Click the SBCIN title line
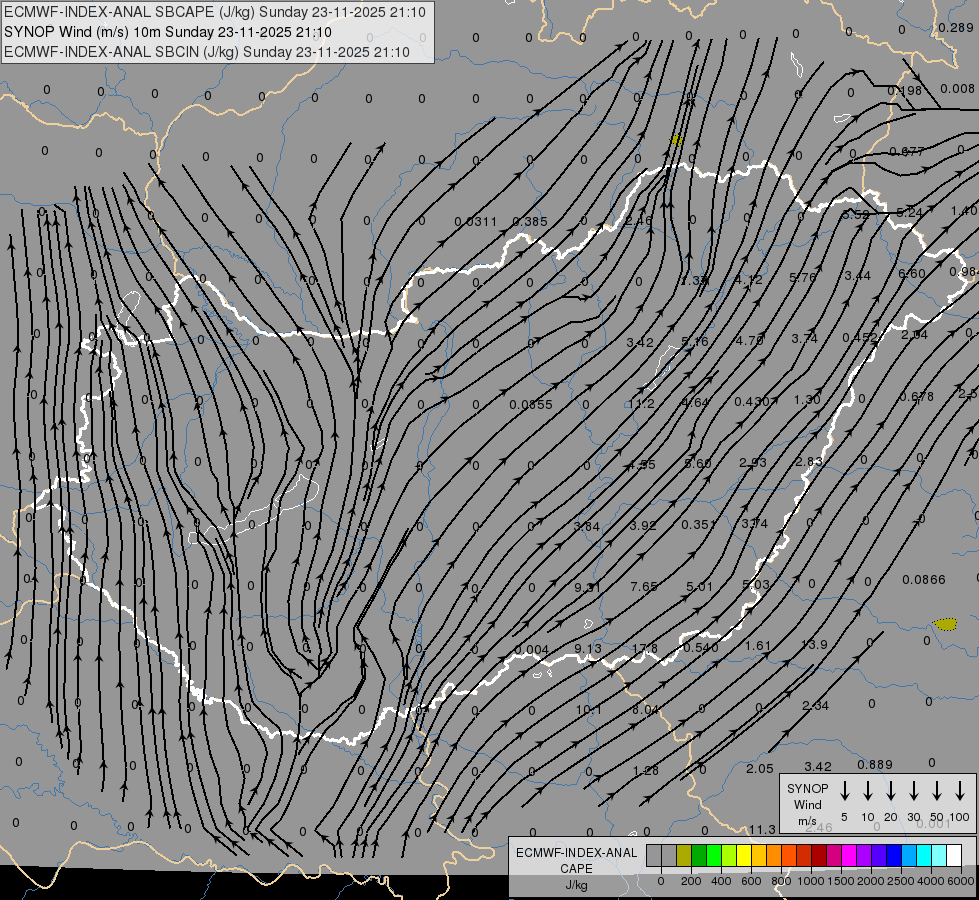The image size is (979, 900). point(207,52)
